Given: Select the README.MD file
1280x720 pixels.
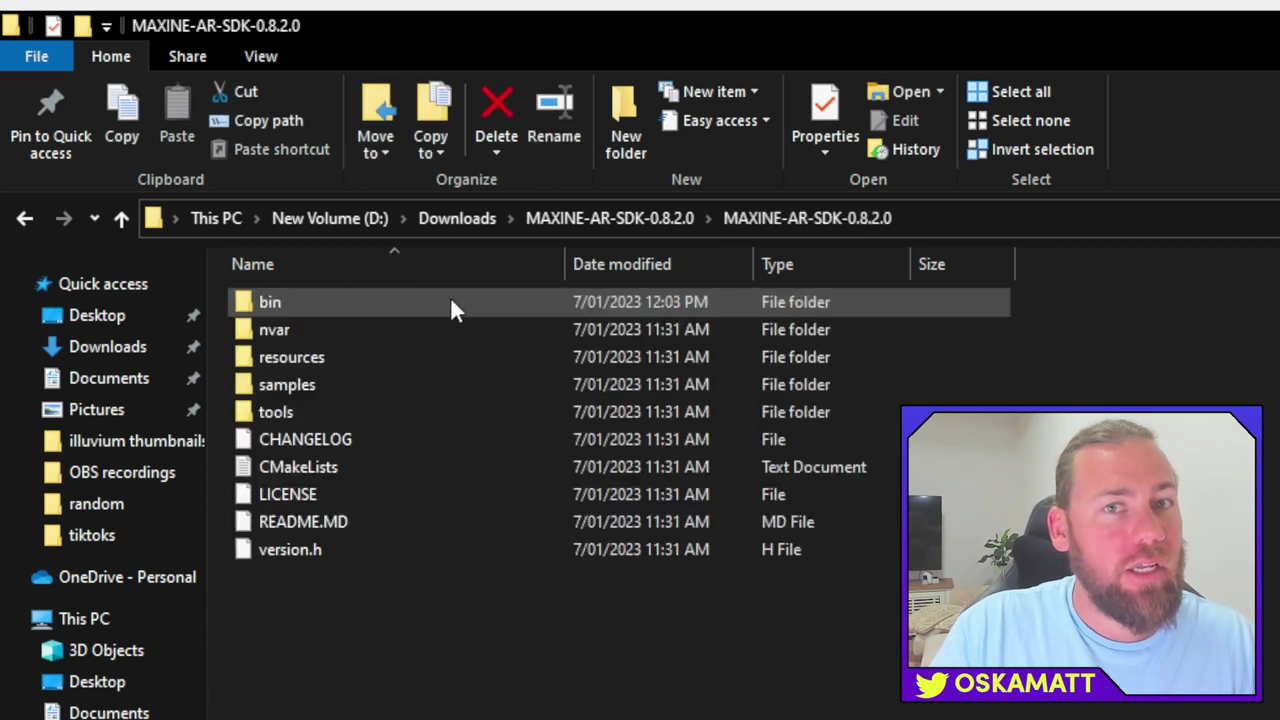Looking at the screenshot, I should (303, 522).
